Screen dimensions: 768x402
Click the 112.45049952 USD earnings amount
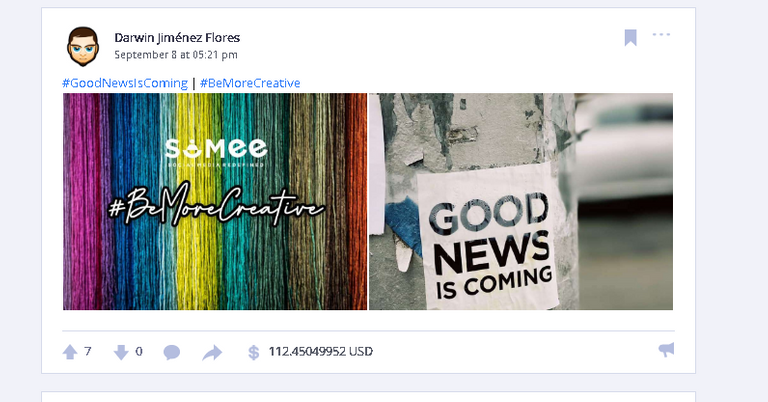click(x=320, y=352)
